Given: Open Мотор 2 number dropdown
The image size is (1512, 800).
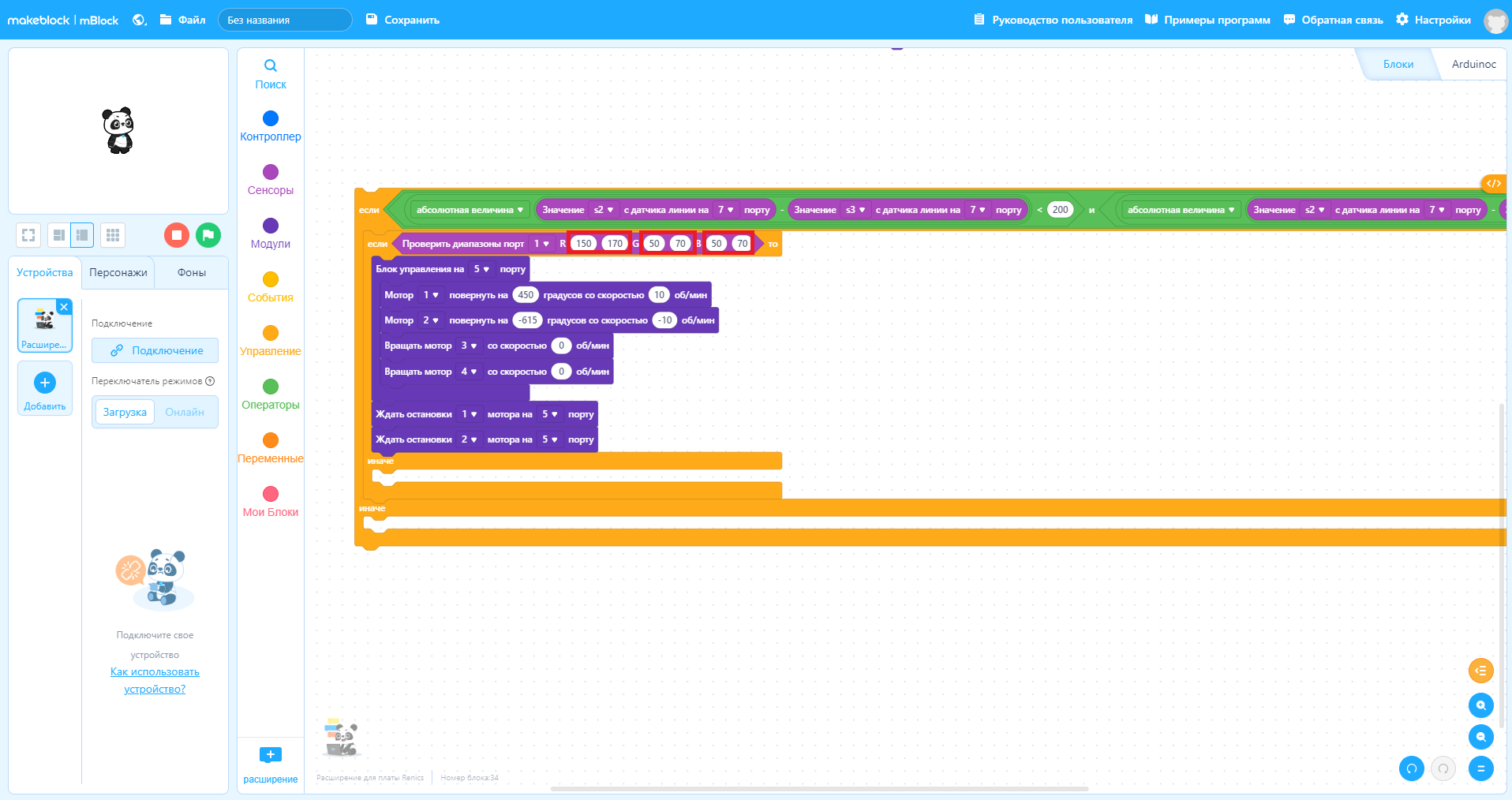Looking at the screenshot, I should click(431, 320).
